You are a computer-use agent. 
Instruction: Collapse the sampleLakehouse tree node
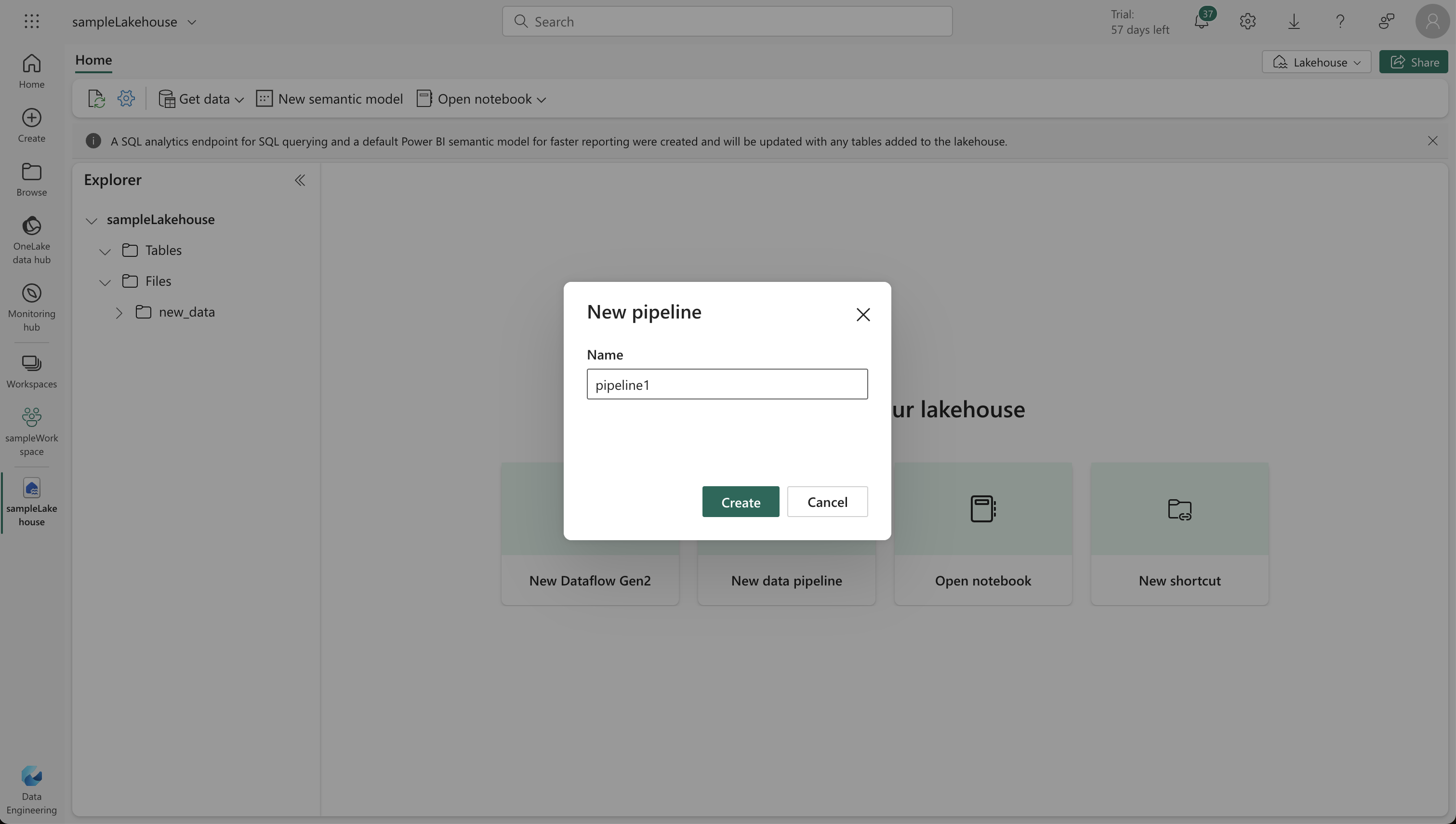(92, 220)
